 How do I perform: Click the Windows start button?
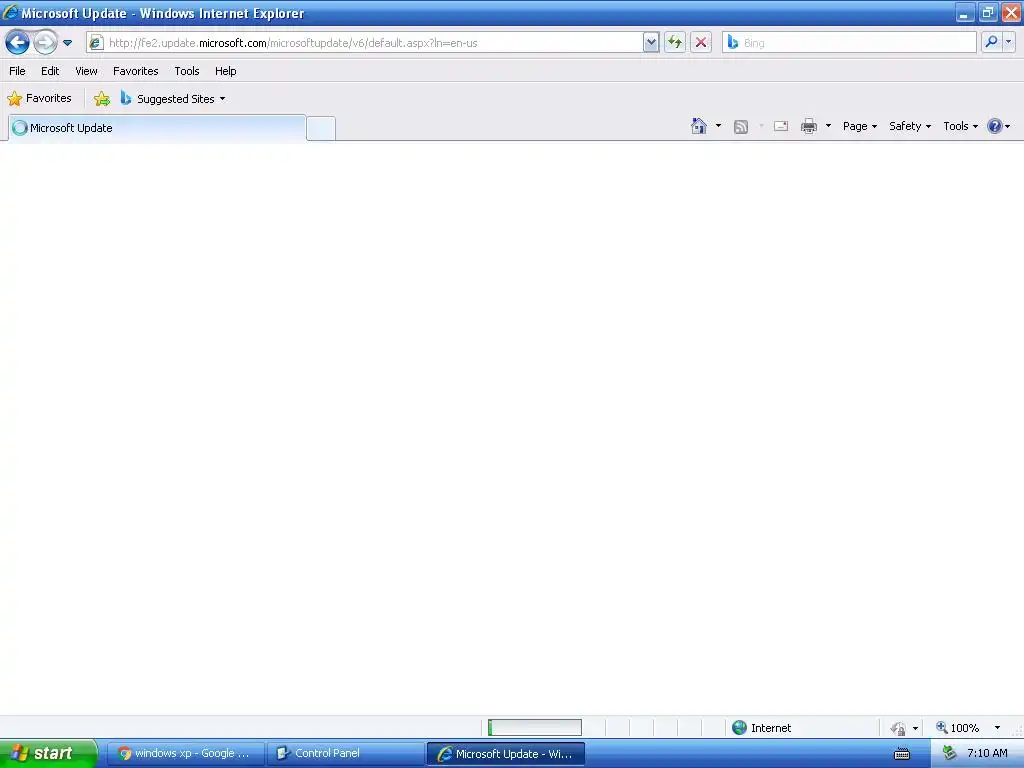[48, 754]
